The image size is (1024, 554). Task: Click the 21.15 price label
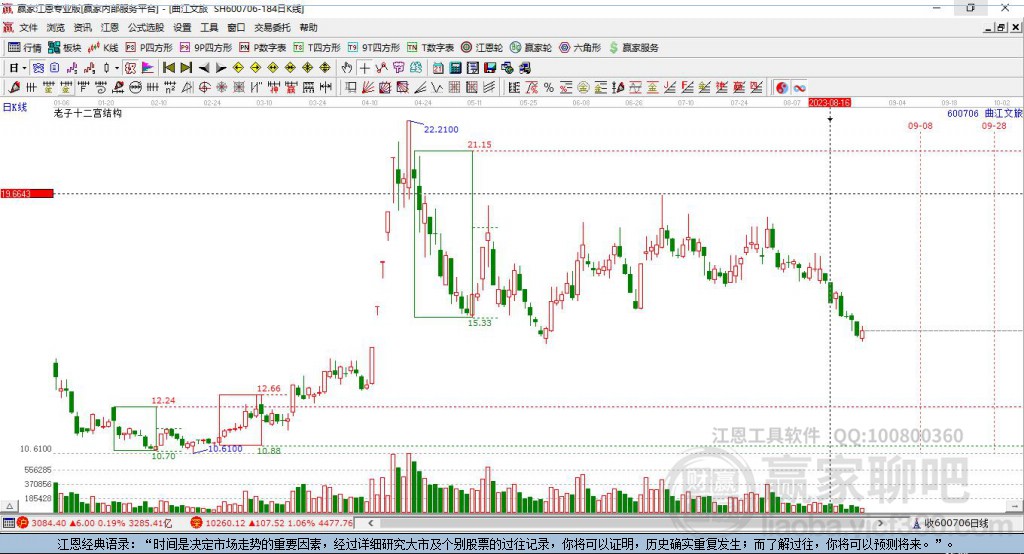pos(479,144)
